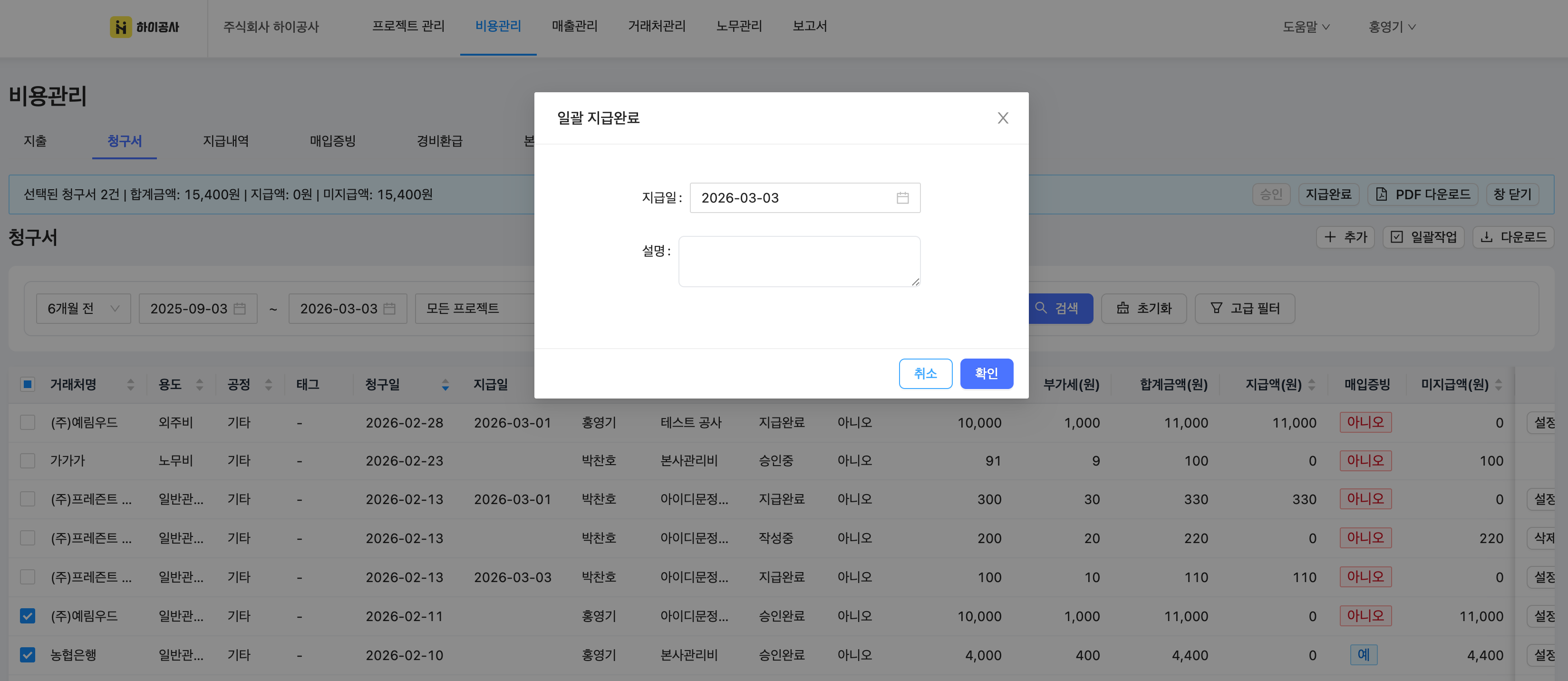
Task: Click the 다운로드 download icon button
Action: pos(1512,237)
